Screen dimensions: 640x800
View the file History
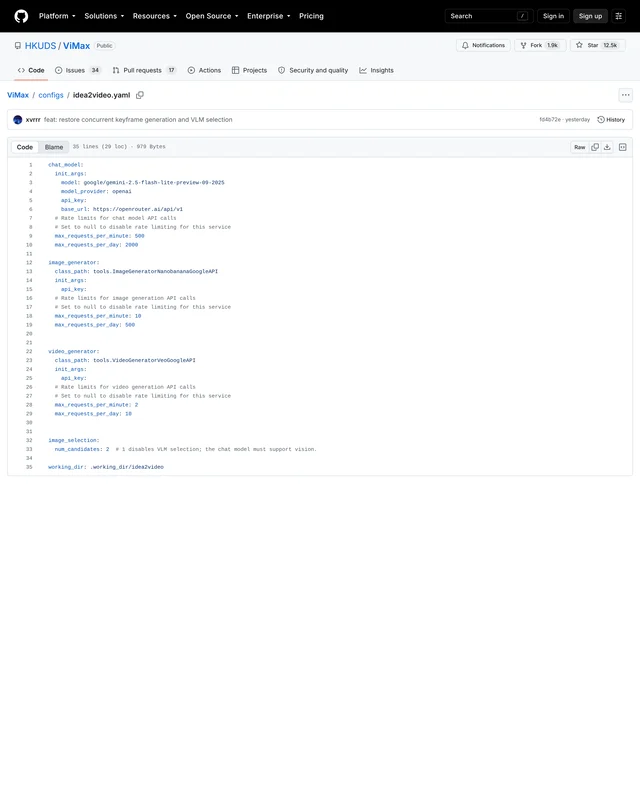(x=611, y=119)
